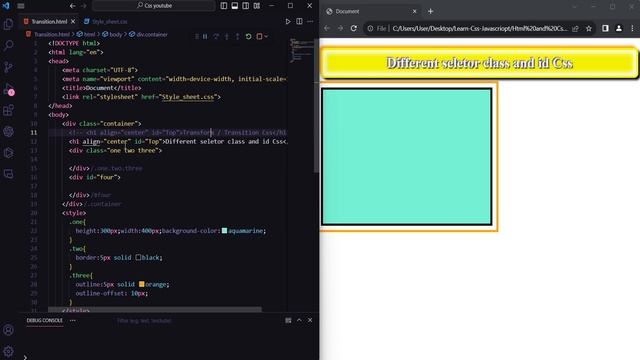Open the Extensions view
The width and height of the screenshot is (640, 360).
8,110
